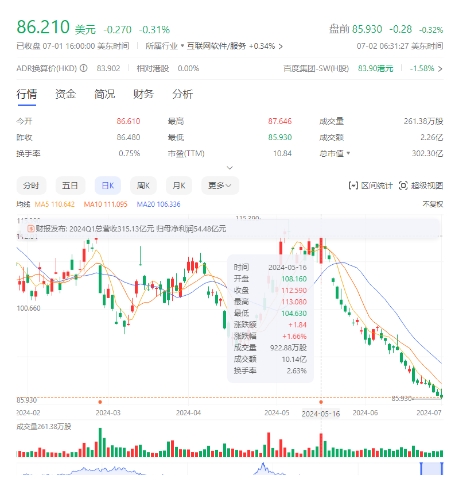The width and height of the screenshot is (456, 480).
Task: Open the 财务 tab
Action: (x=143, y=94)
